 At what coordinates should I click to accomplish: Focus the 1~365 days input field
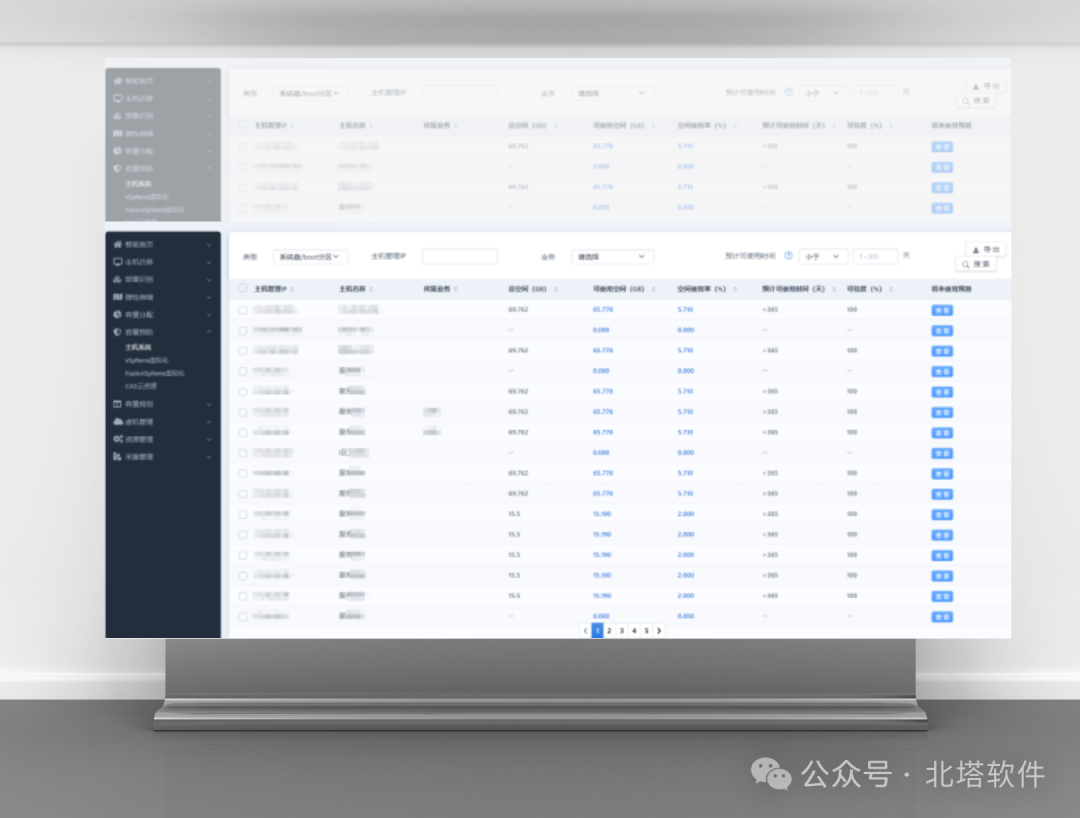pos(875,257)
